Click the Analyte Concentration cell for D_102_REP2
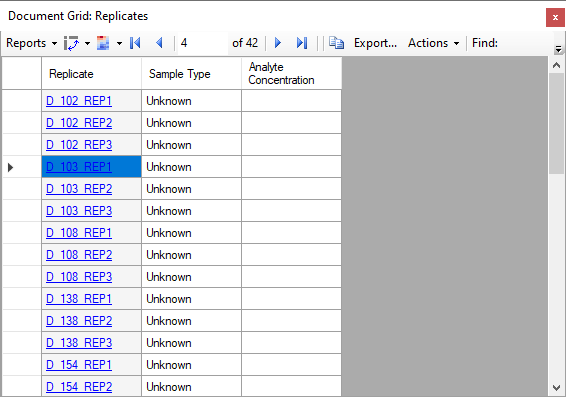 tap(291, 123)
